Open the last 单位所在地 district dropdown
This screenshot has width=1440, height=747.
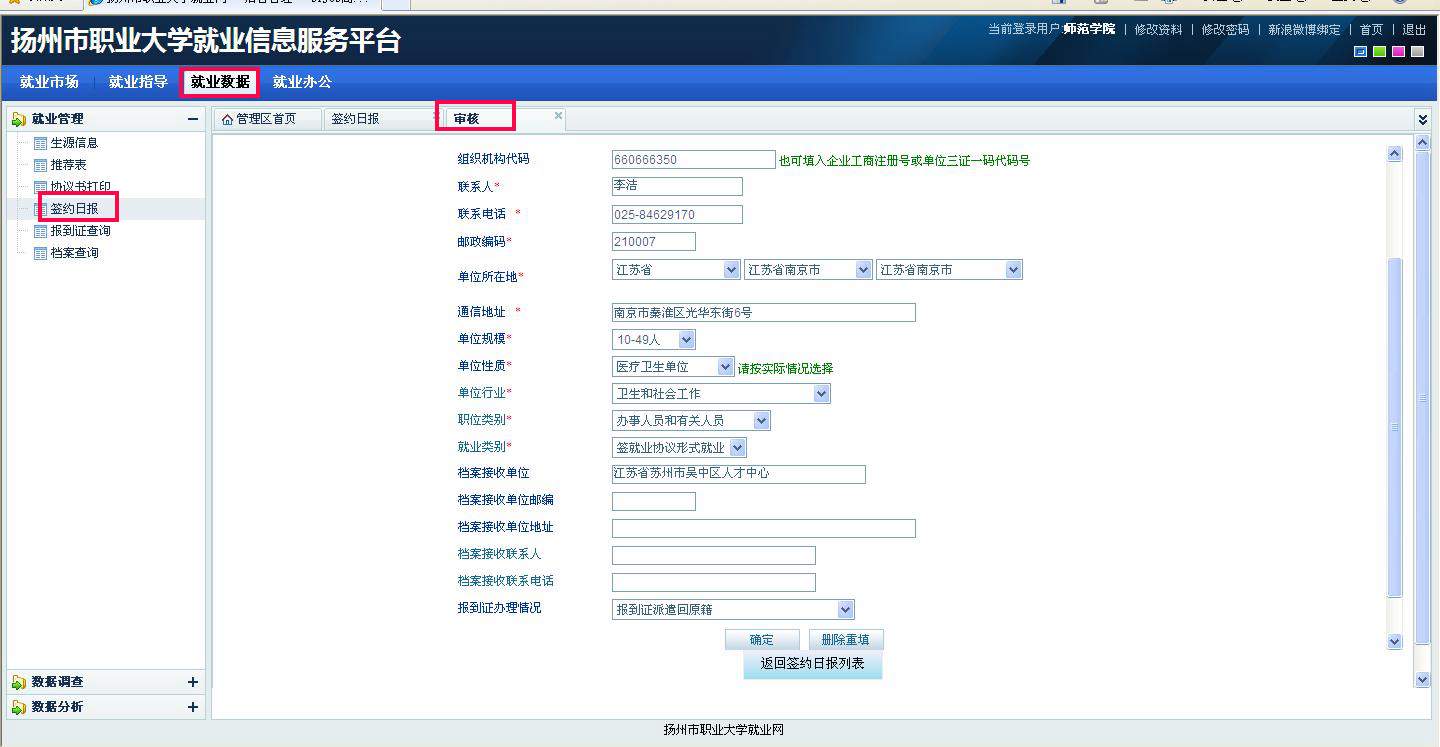[x=949, y=270]
